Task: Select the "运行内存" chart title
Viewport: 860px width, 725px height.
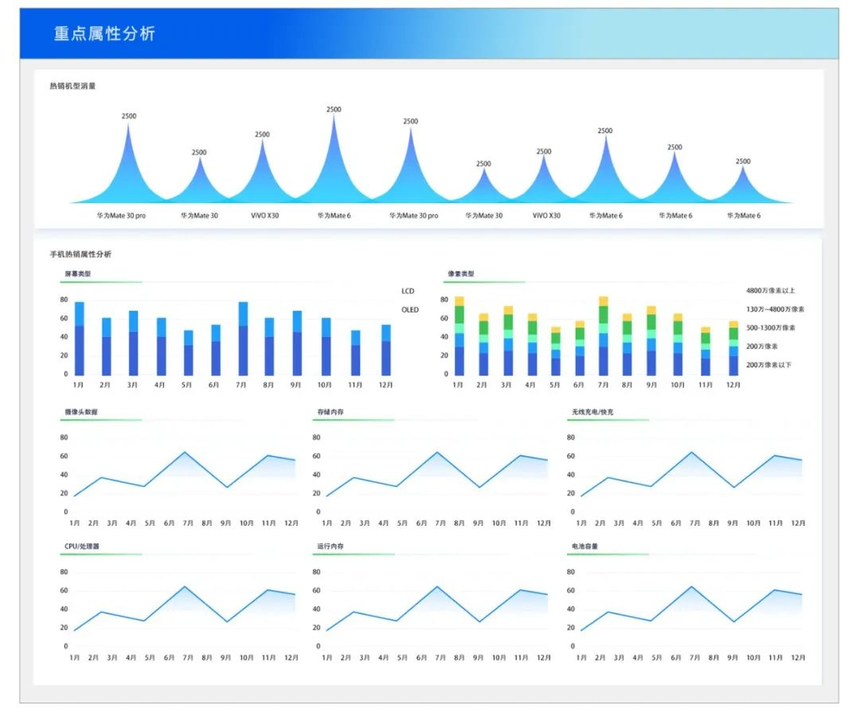Action: coord(330,546)
